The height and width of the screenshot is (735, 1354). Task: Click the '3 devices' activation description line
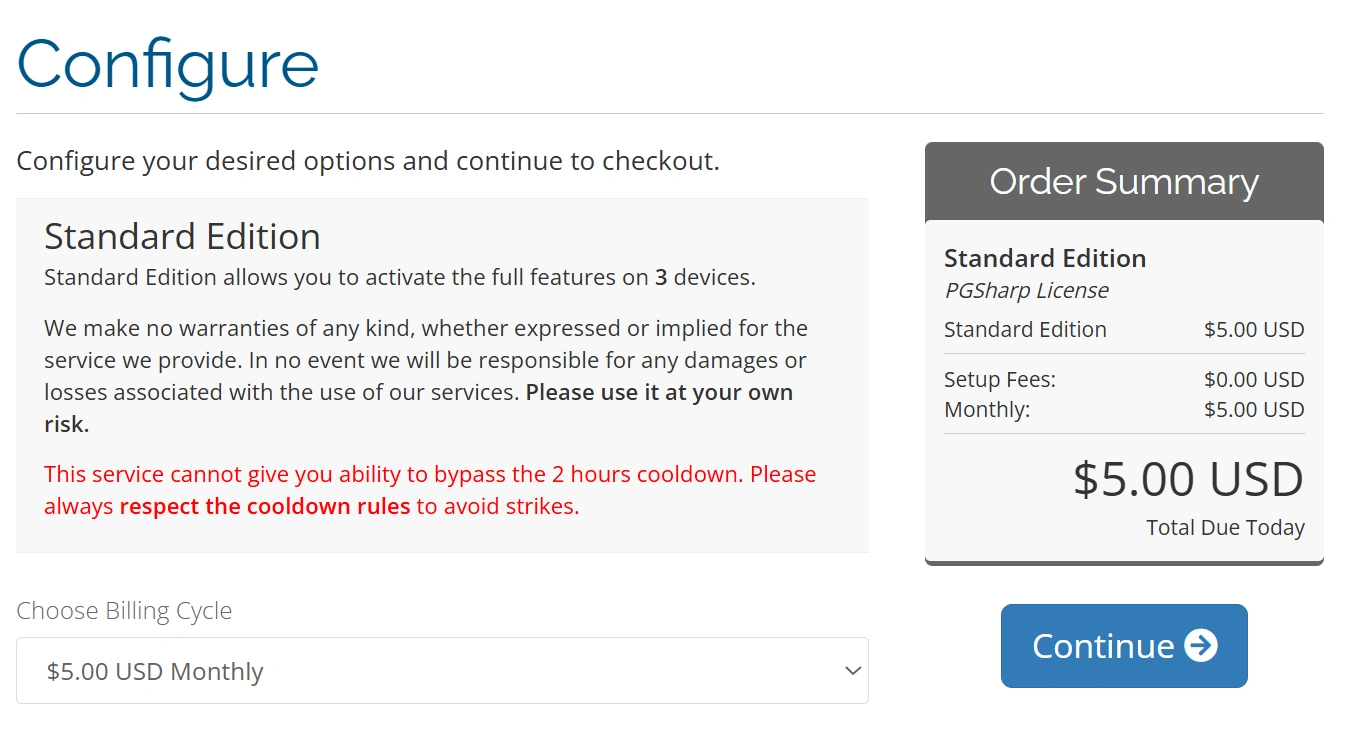400,278
